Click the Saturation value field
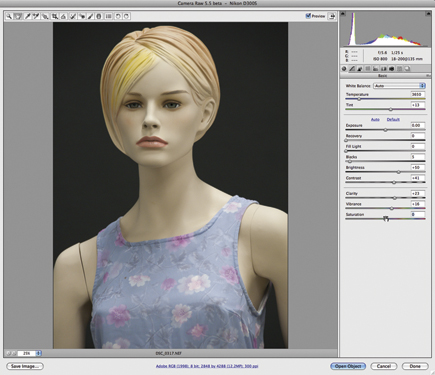This screenshot has height=375, width=435. [x=418, y=214]
